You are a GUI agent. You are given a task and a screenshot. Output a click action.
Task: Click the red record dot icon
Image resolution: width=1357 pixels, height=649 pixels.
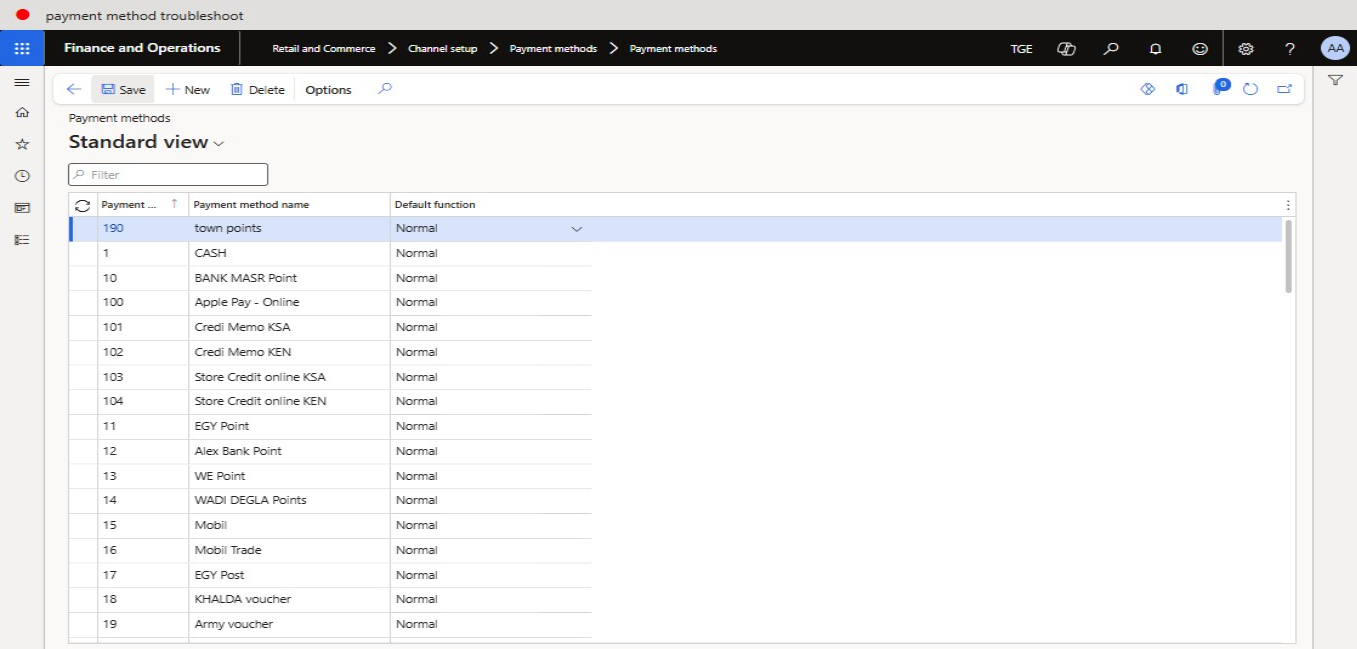tap(23, 15)
